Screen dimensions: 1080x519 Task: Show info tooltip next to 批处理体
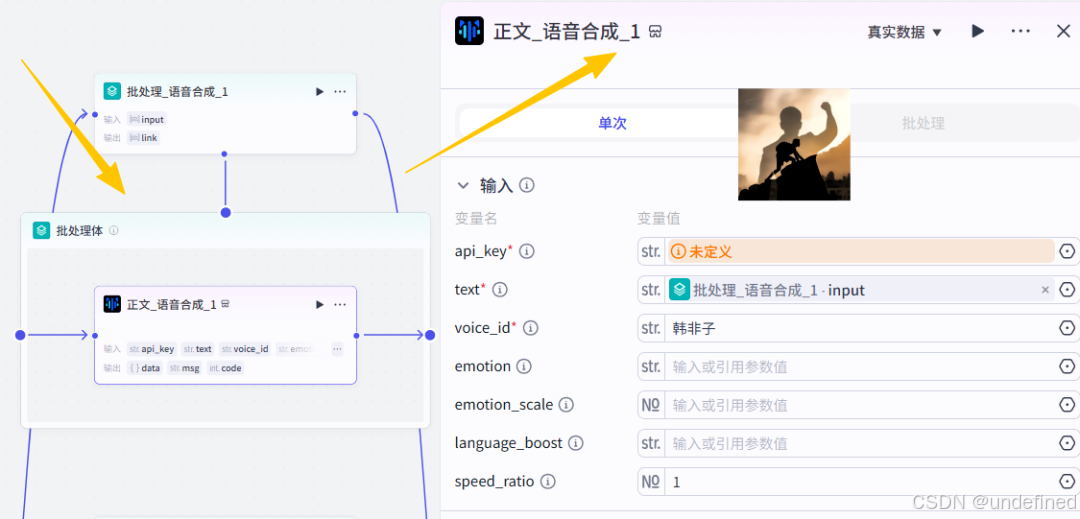(x=114, y=231)
